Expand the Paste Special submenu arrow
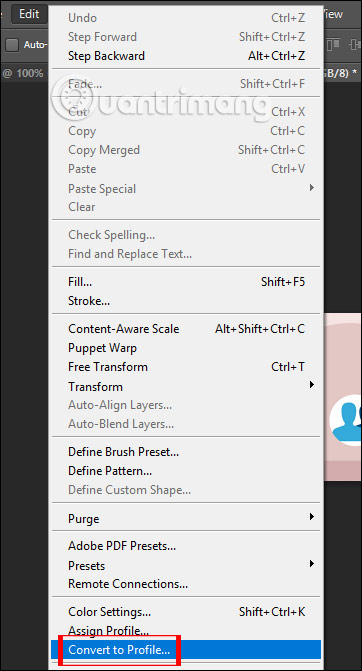362x671 pixels. pos(312,187)
